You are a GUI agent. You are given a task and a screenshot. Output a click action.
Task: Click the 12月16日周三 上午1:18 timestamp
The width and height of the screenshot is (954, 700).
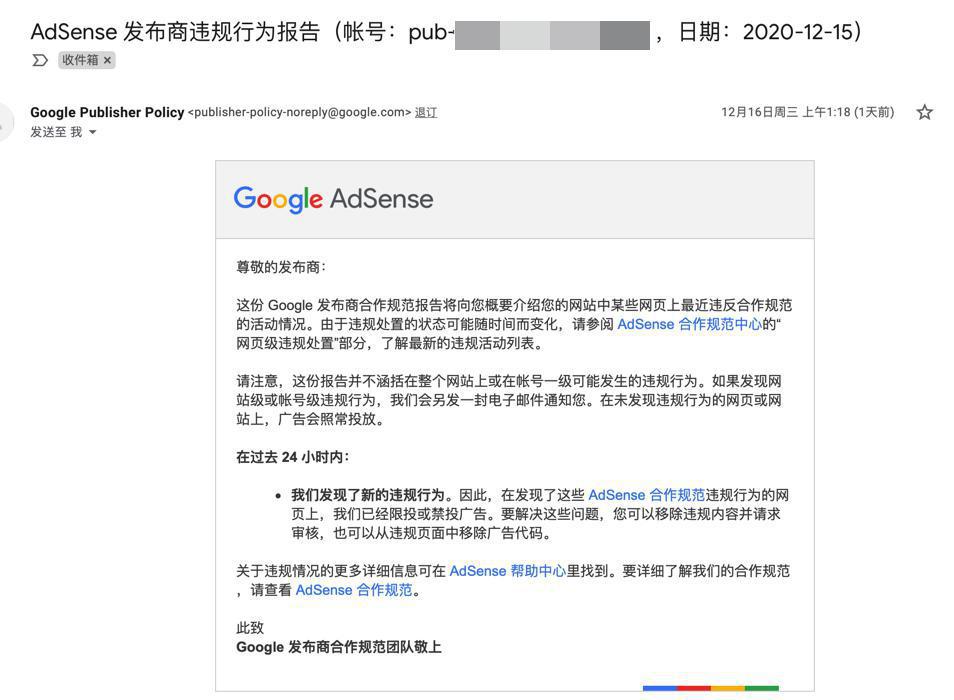(807, 112)
